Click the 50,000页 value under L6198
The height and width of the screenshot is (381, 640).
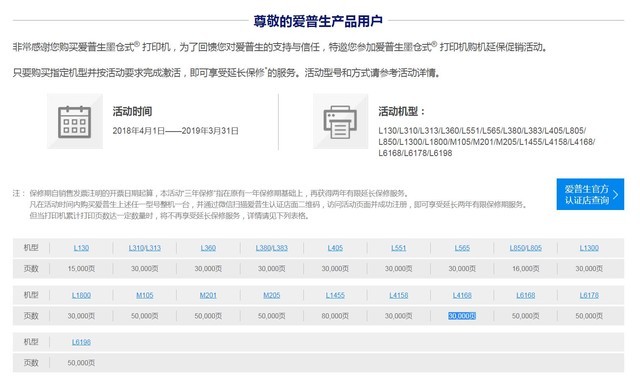pos(81,363)
